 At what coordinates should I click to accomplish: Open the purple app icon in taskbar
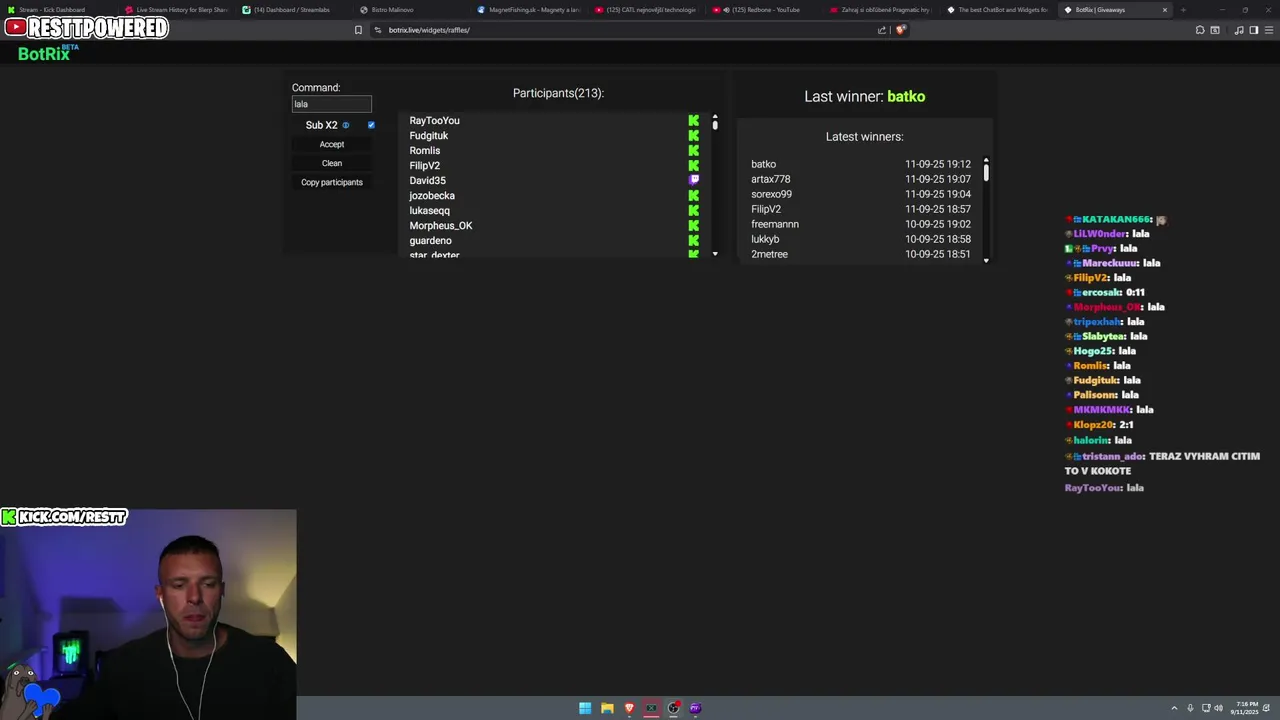coord(695,708)
